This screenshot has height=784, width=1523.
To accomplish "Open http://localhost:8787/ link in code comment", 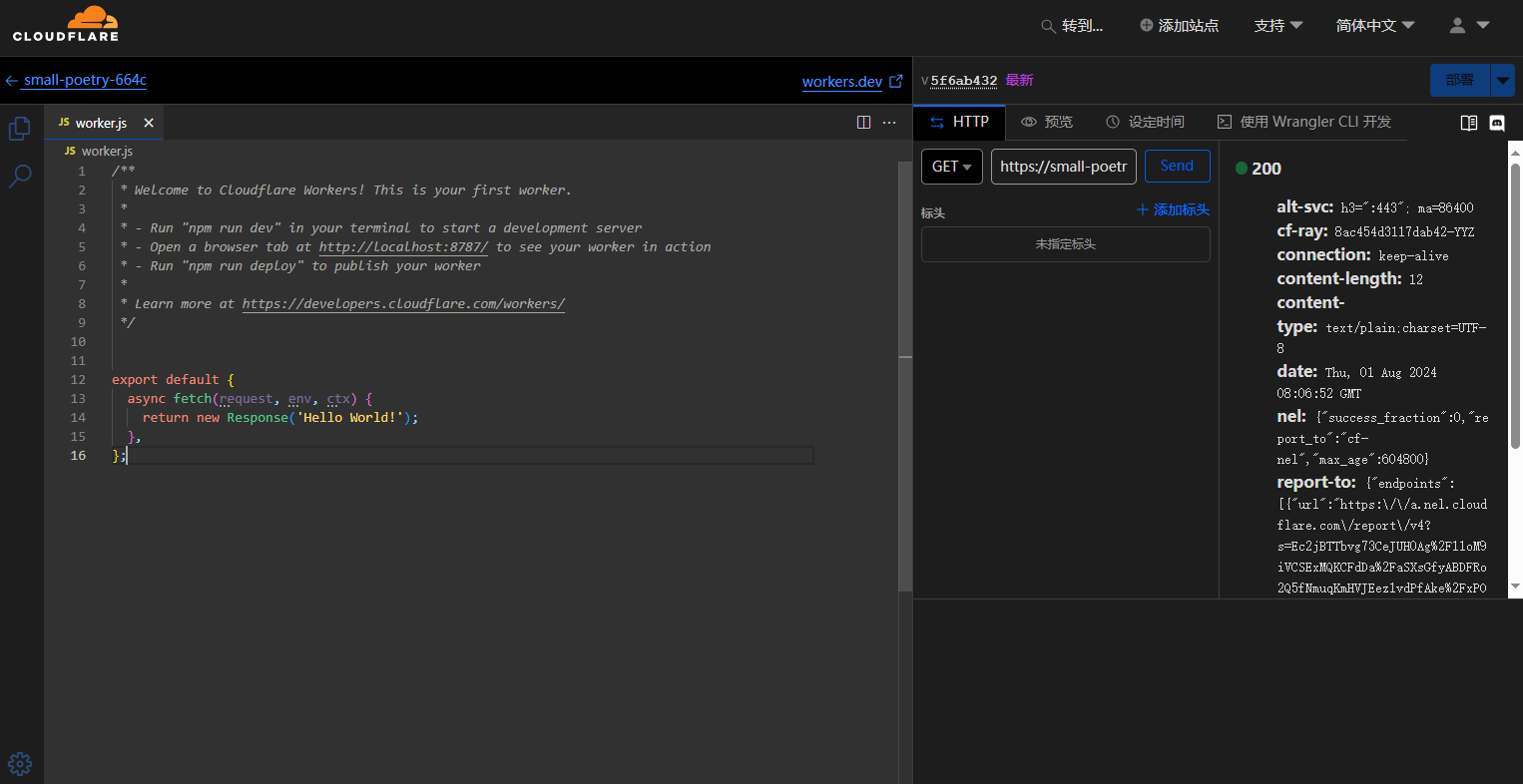I will (403, 246).
